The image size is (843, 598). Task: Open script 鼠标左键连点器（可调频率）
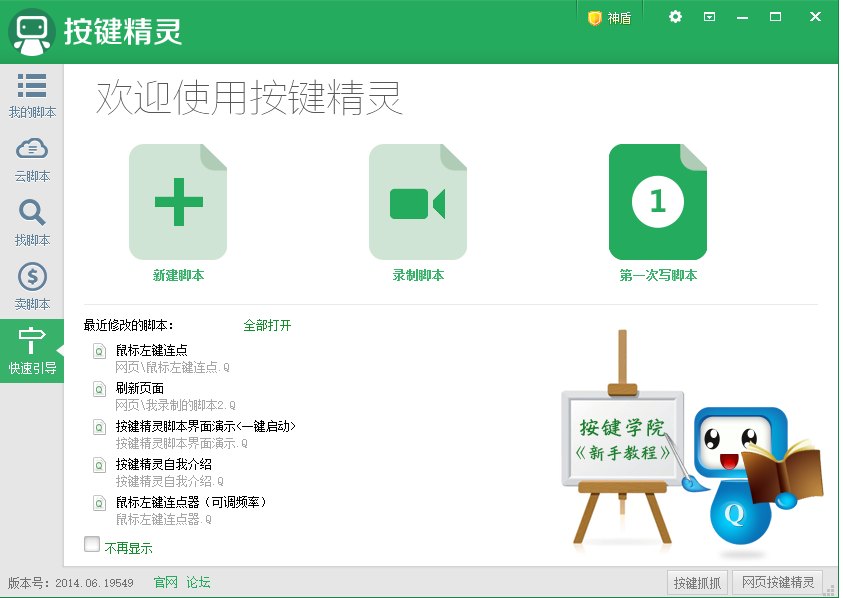[191, 502]
